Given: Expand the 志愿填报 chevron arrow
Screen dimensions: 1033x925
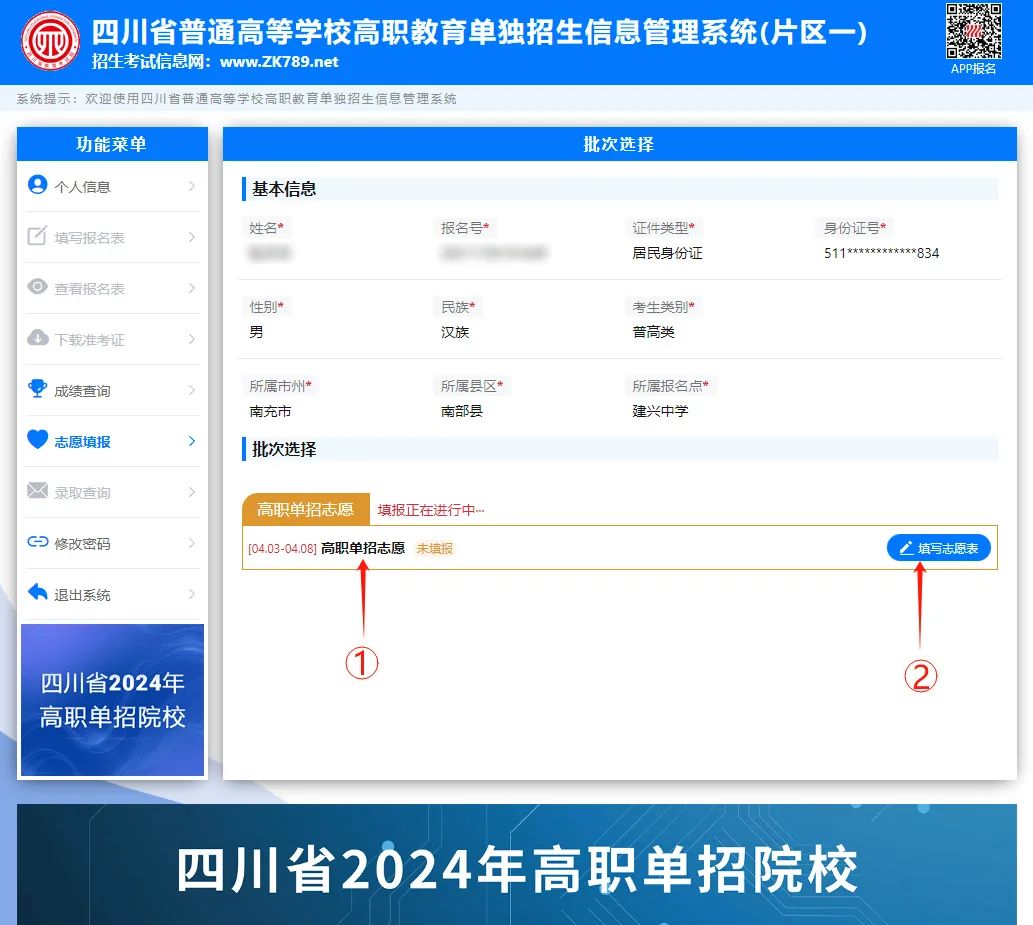Looking at the screenshot, I should tap(192, 441).
